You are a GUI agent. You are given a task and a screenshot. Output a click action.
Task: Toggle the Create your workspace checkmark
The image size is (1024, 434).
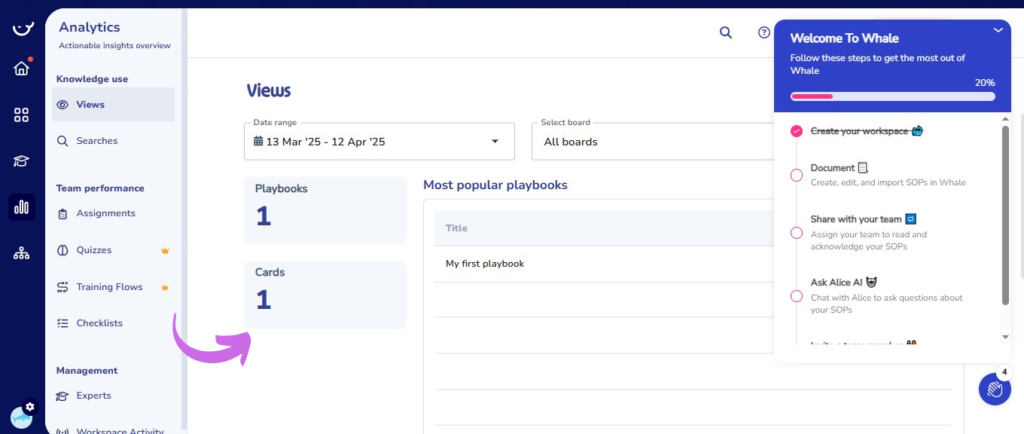pyautogui.click(x=796, y=131)
